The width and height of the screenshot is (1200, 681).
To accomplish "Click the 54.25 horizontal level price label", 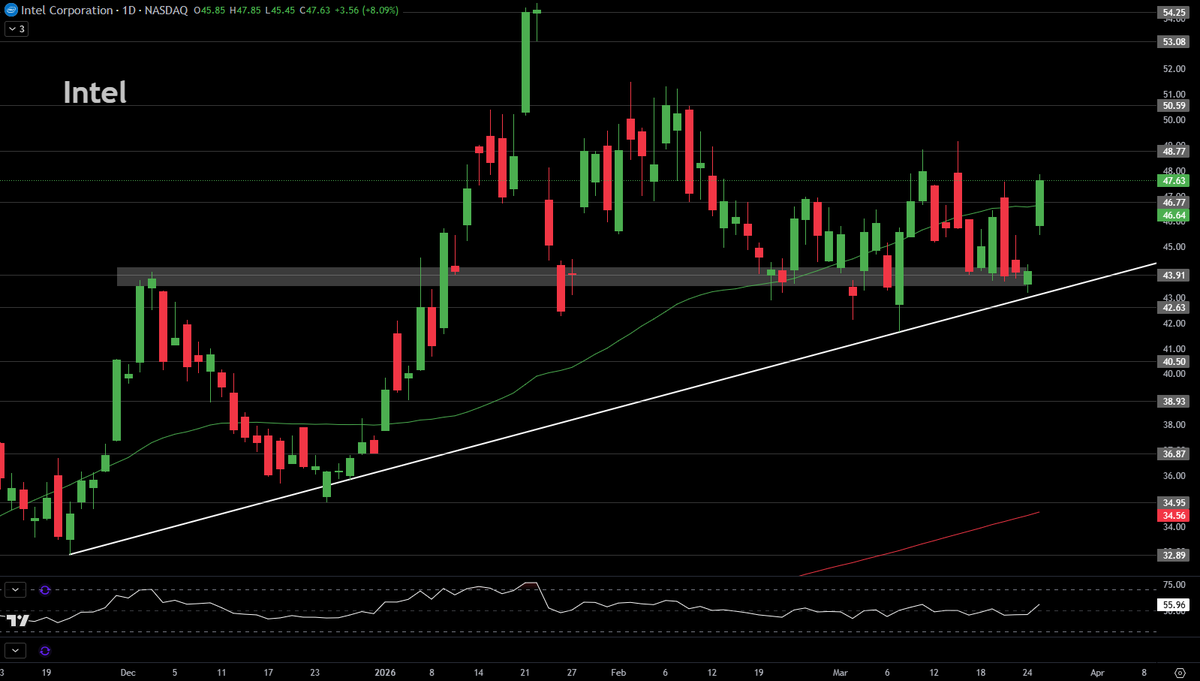I will (x=1173, y=12).
